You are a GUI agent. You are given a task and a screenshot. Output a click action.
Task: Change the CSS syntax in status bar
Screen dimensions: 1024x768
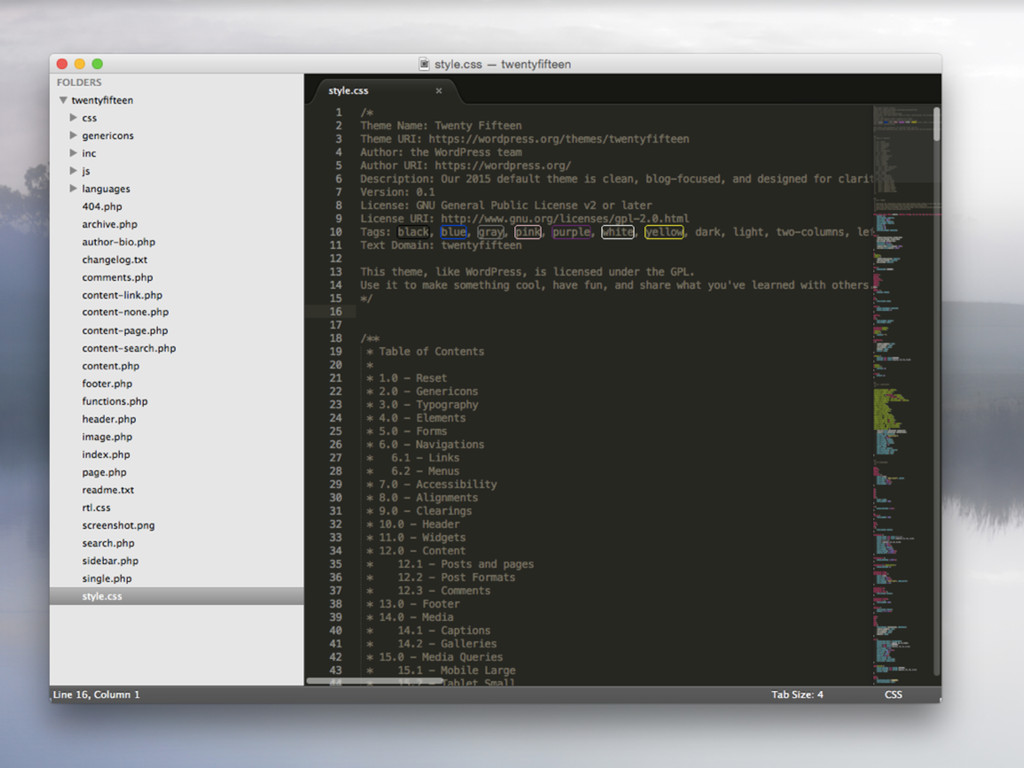pos(893,694)
